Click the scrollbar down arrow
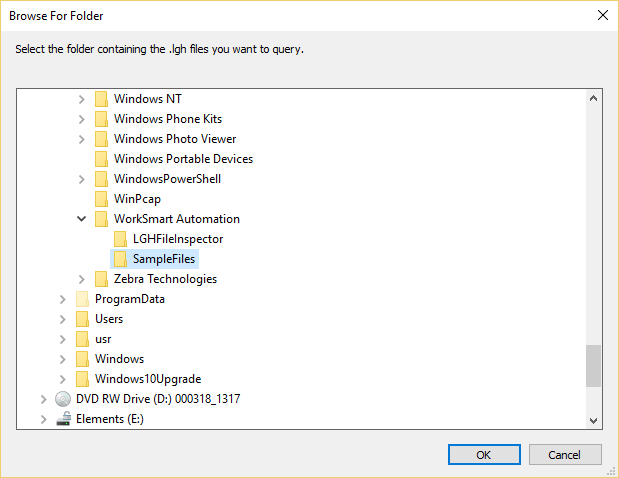619x478 pixels. pos(594,421)
